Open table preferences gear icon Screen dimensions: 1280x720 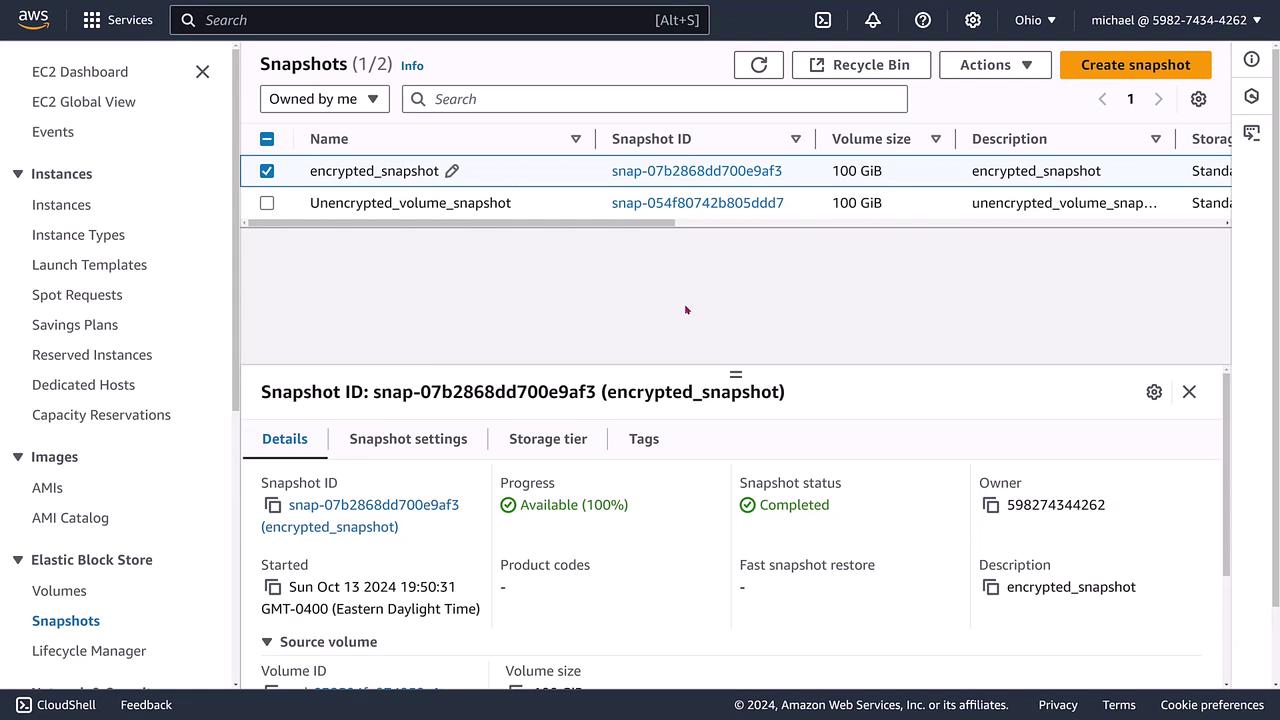point(1198,99)
